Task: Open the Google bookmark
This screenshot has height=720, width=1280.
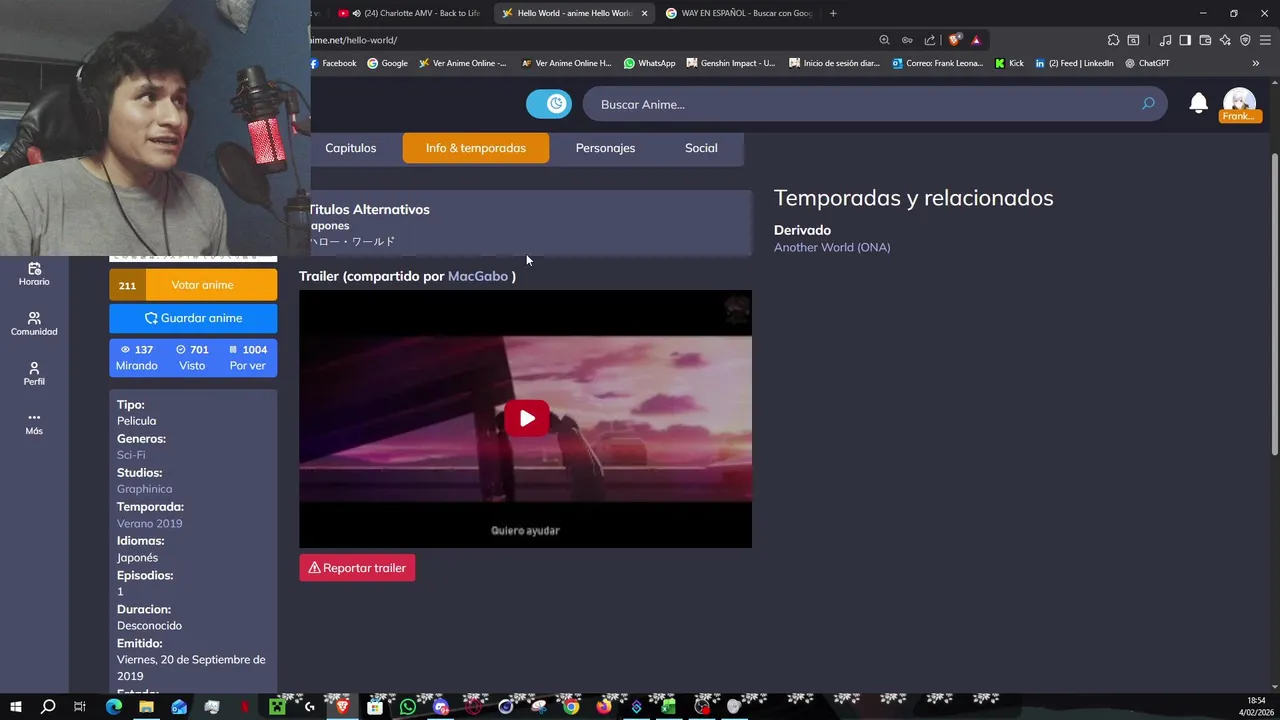Action: click(388, 63)
